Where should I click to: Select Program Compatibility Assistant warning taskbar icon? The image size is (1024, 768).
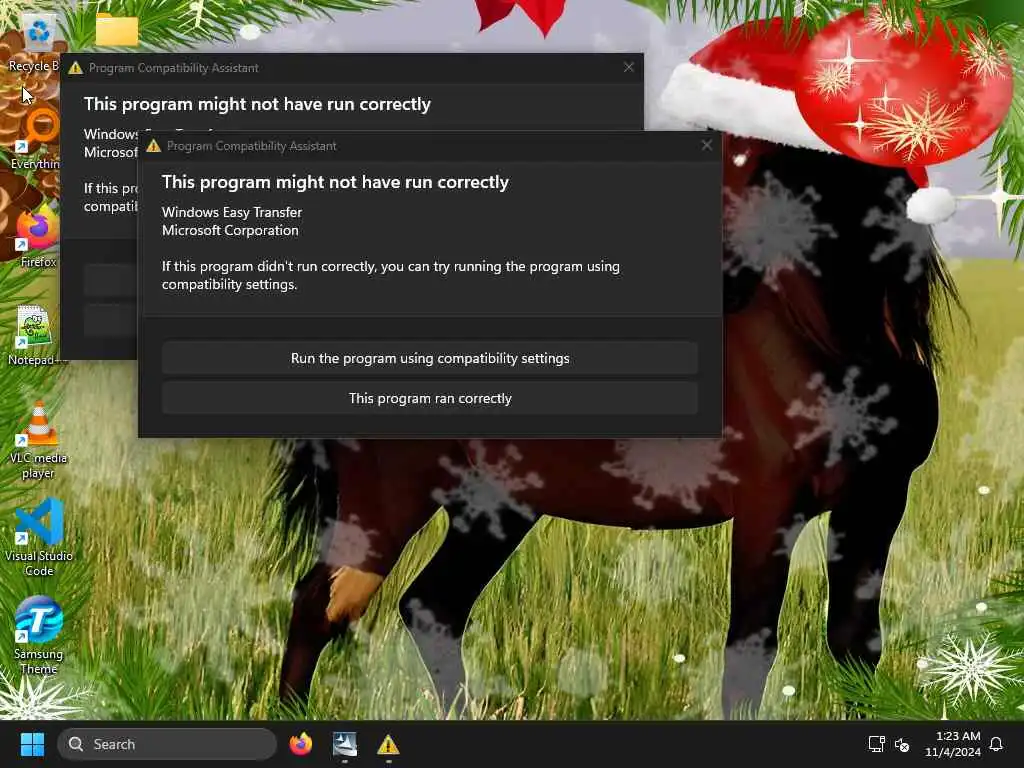[x=388, y=744]
